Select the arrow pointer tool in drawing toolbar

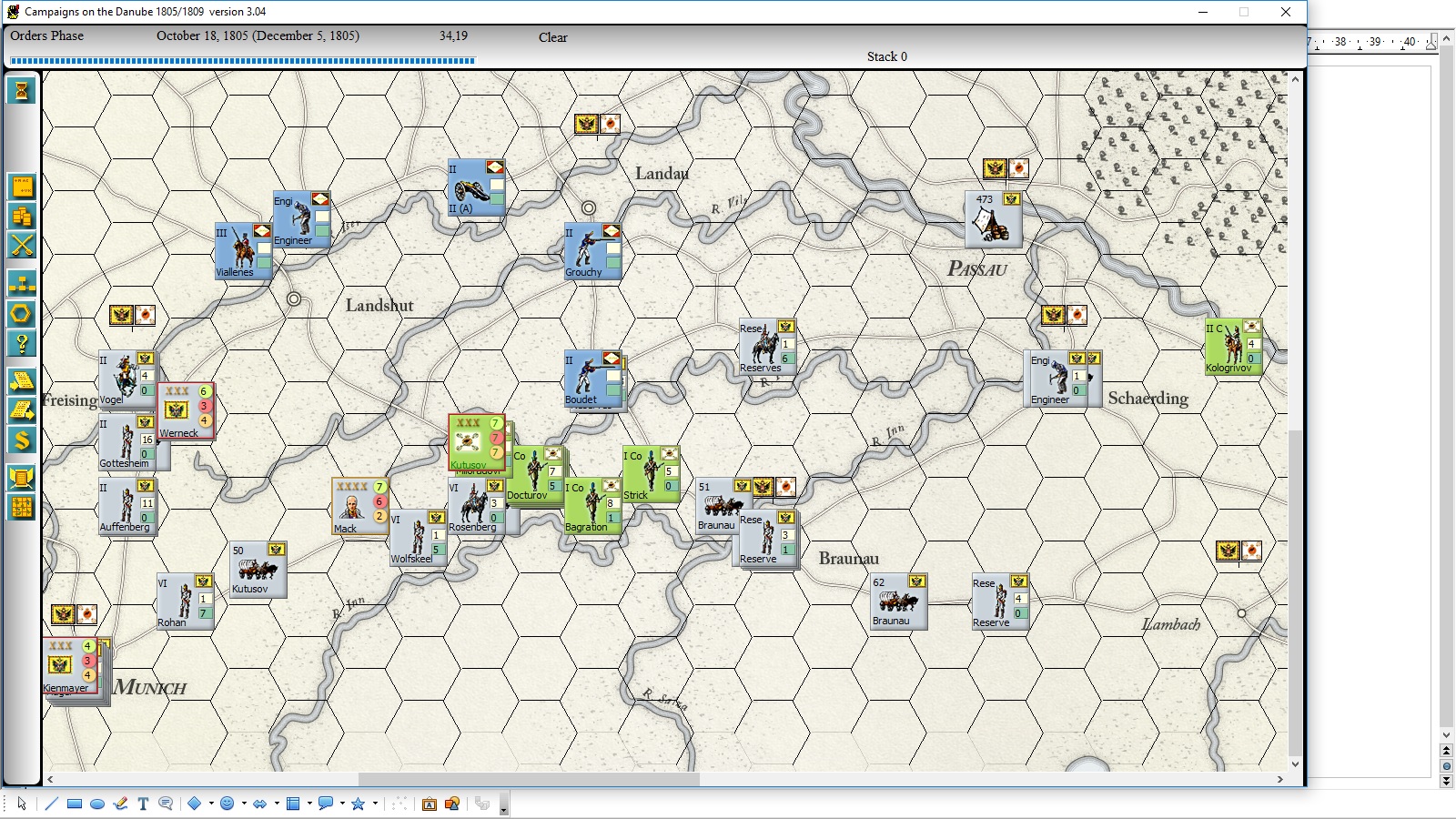22,804
